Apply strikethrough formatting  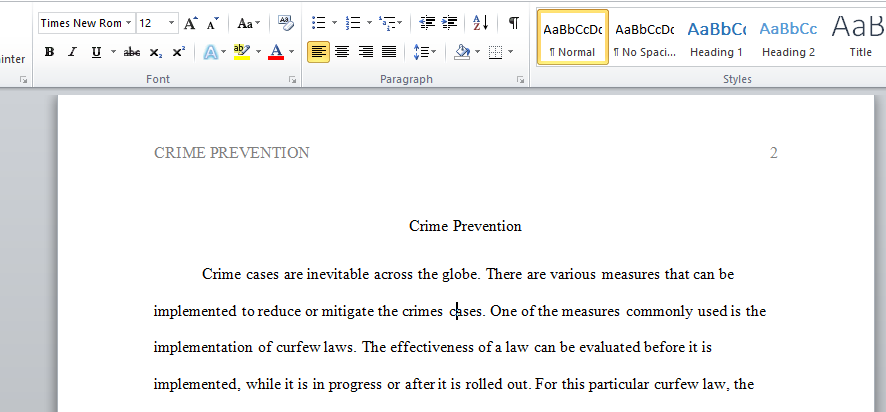point(131,53)
